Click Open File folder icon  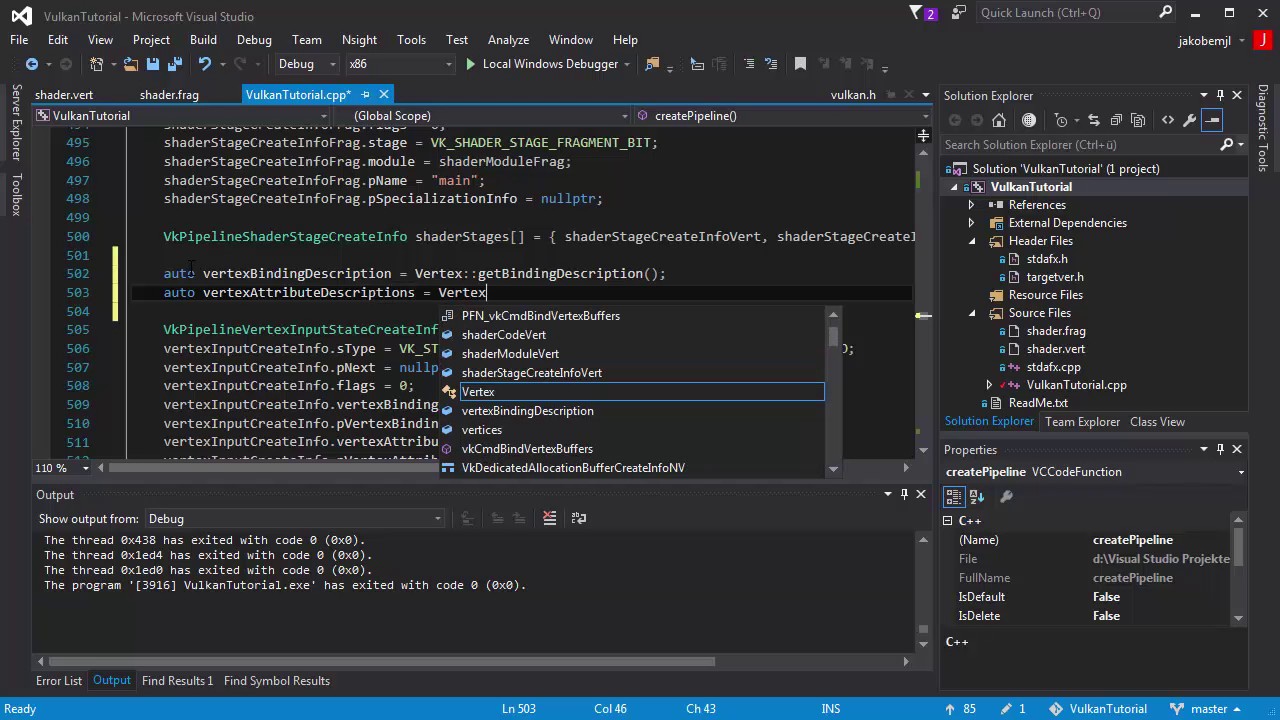coord(131,64)
